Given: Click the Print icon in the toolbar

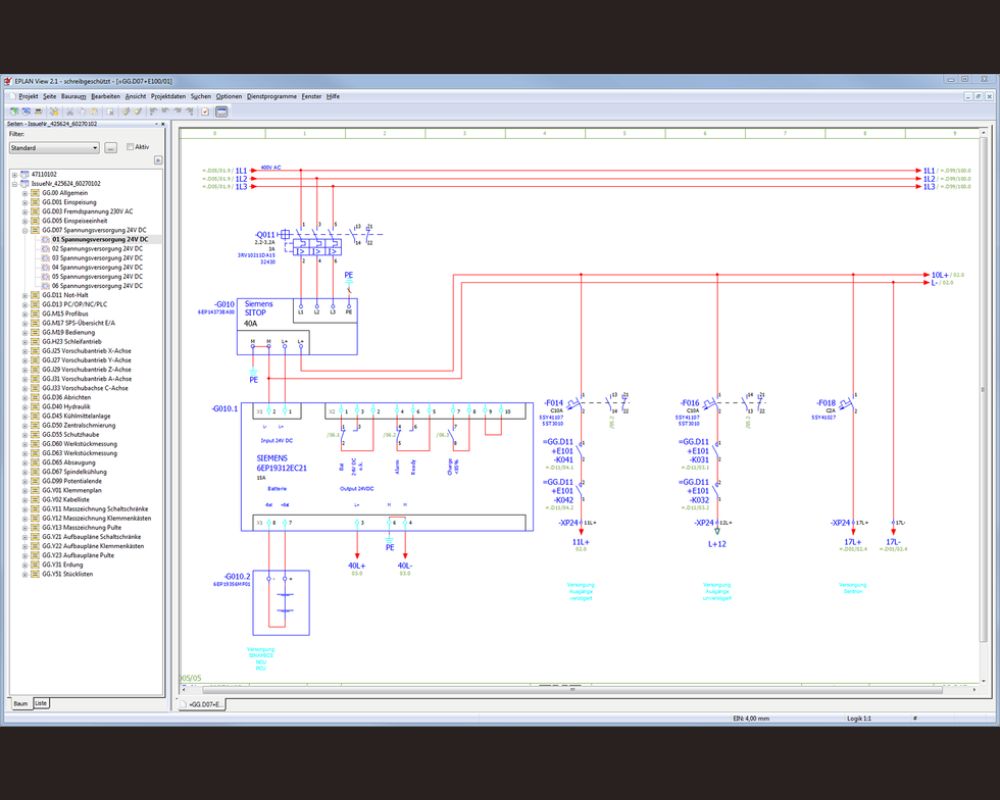Looking at the screenshot, I should (39, 110).
